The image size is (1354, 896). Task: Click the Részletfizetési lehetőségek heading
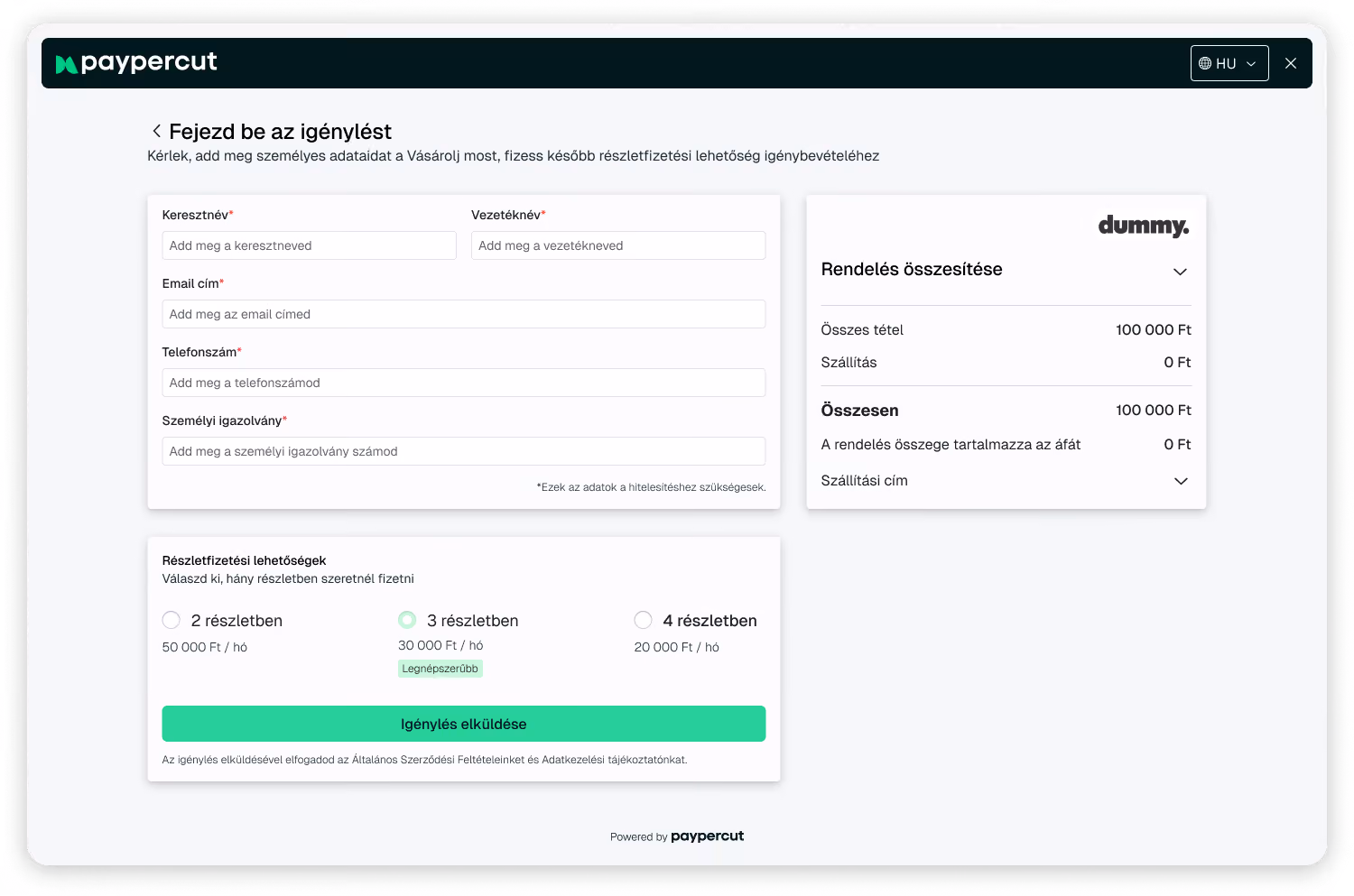tap(244, 560)
